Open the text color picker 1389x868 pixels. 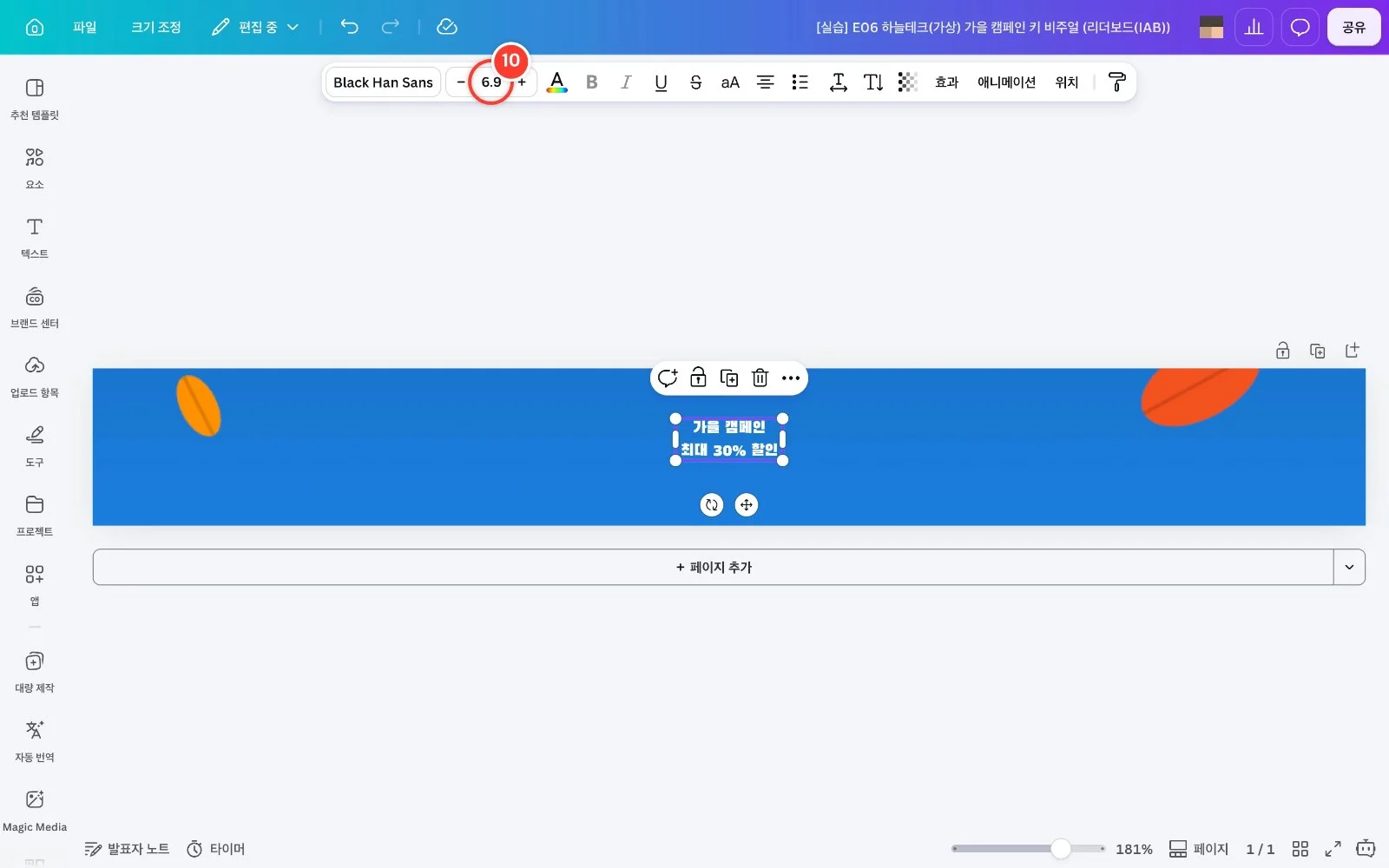(556, 82)
